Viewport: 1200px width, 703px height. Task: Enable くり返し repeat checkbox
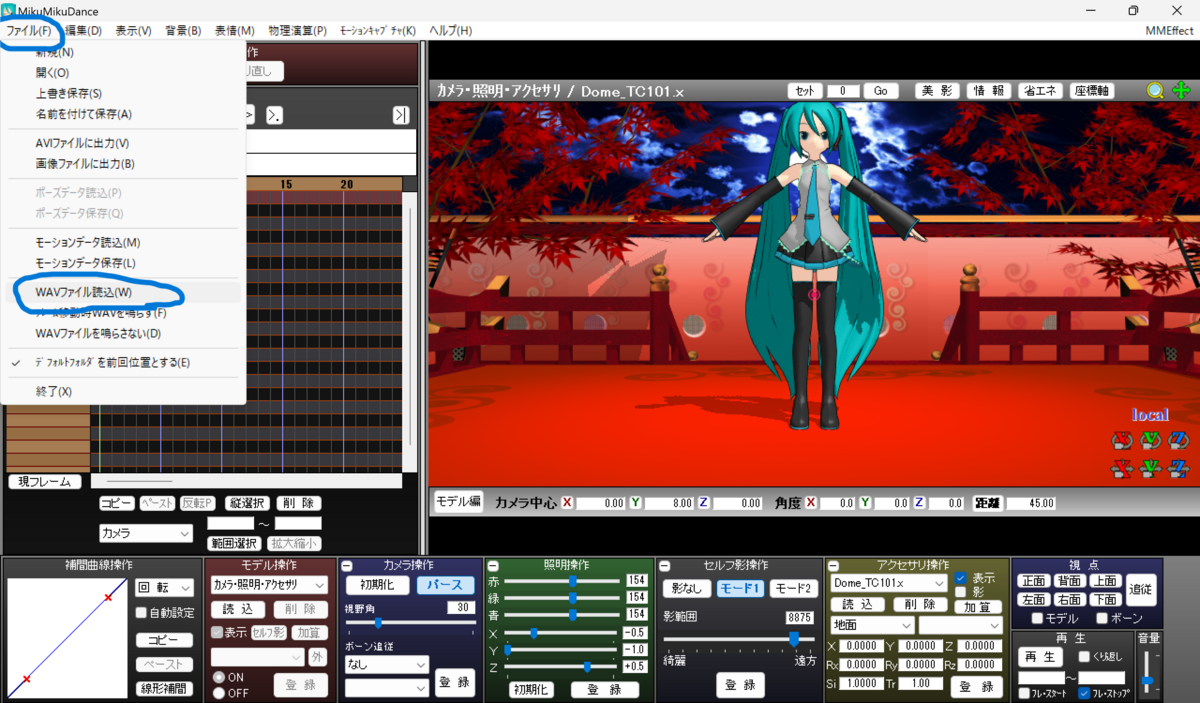(1084, 657)
